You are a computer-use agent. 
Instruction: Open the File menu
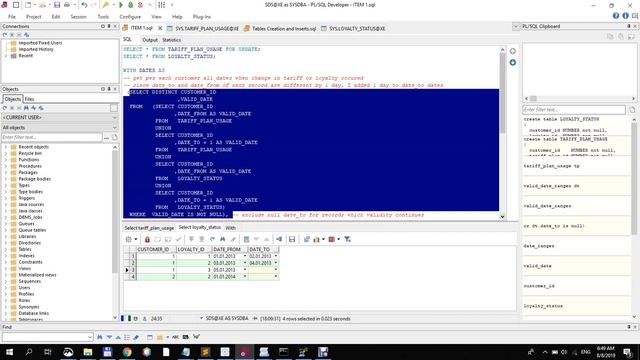pyautogui.click(x=12, y=17)
